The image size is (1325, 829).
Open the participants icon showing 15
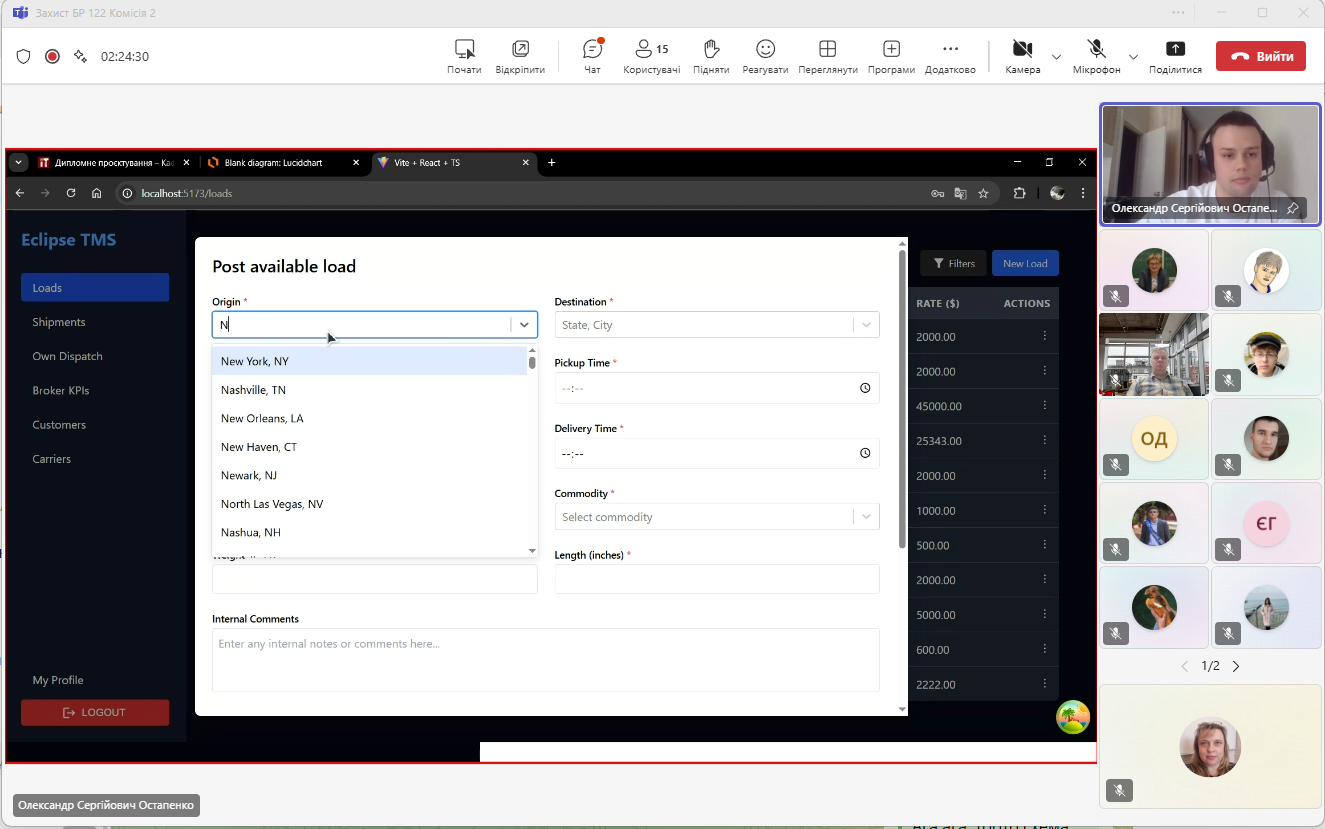(x=651, y=50)
